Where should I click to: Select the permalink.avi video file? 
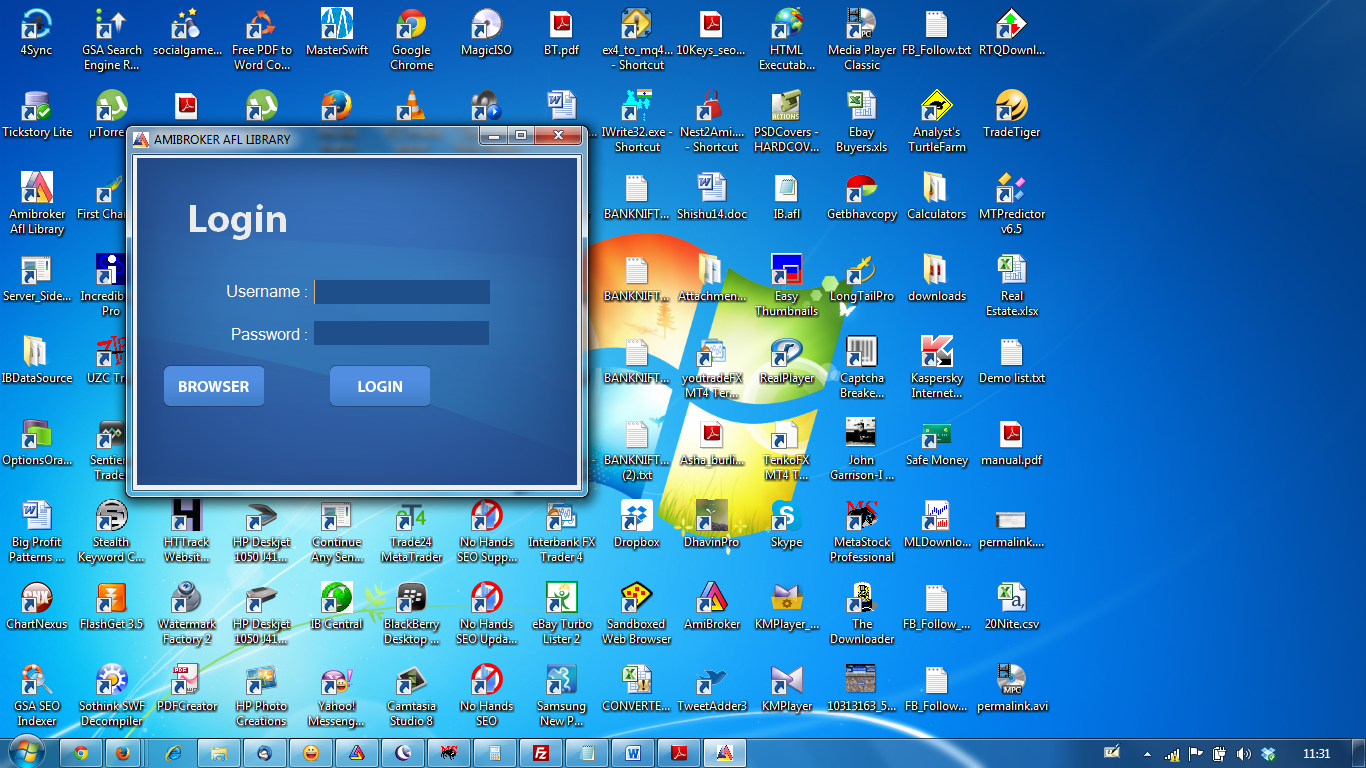point(1012,688)
